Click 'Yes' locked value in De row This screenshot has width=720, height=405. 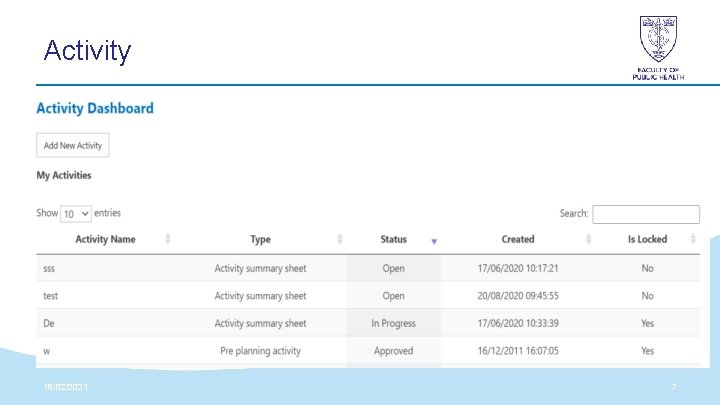[647, 323]
